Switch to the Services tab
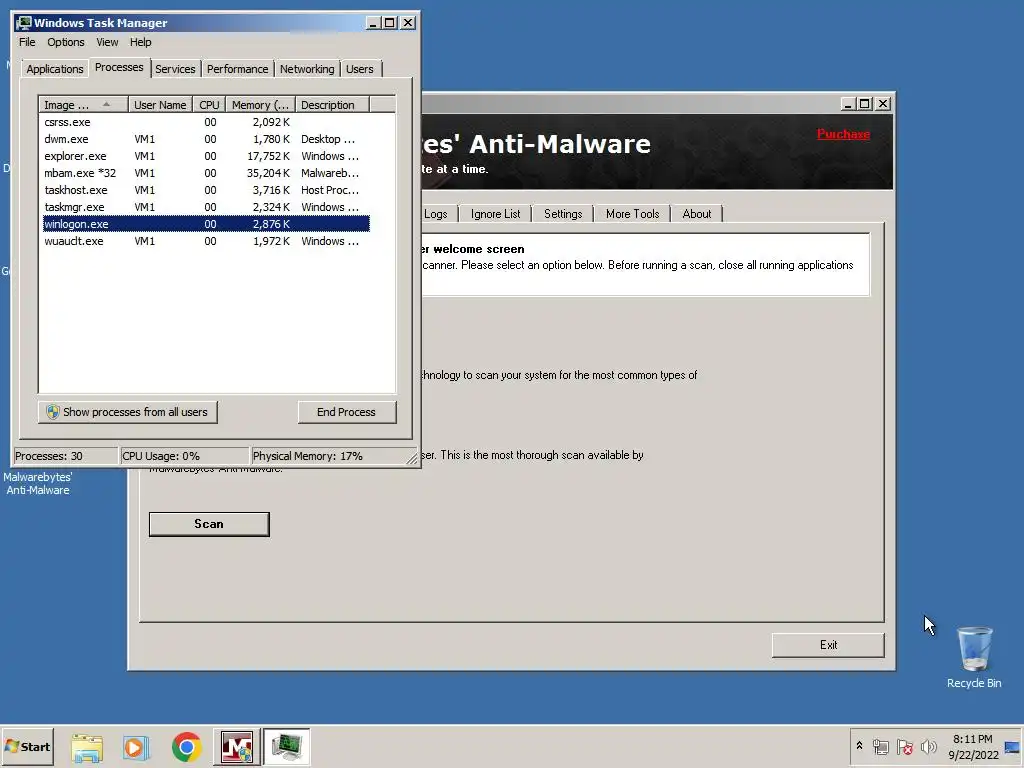Screen dimensions: 1024x768 (175, 69)
